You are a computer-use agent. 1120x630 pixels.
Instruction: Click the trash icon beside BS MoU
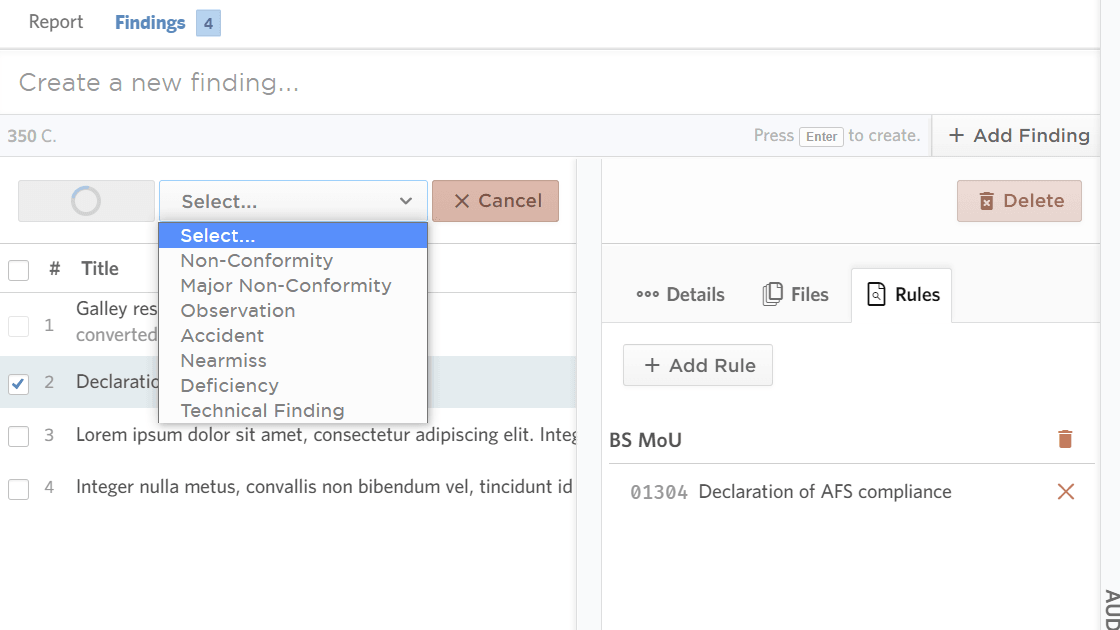(1065, 439)
